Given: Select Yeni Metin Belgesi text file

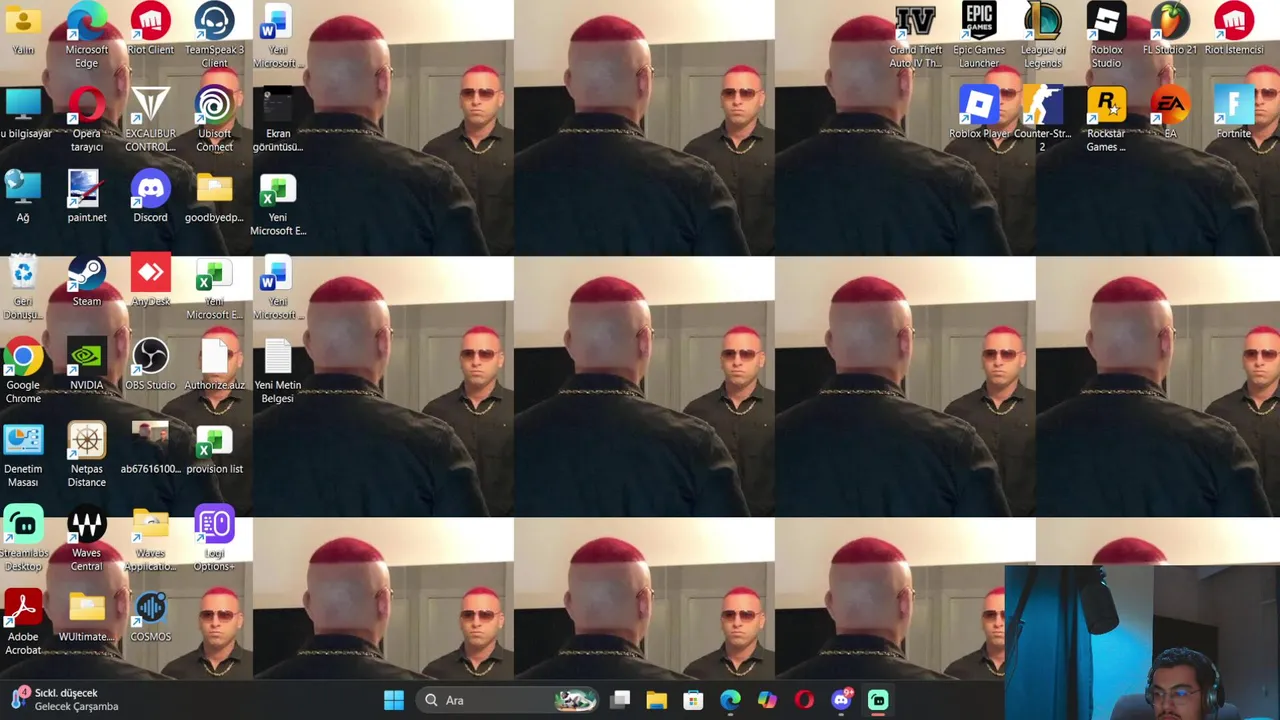Looking at the screenshot, I should 277,371.
